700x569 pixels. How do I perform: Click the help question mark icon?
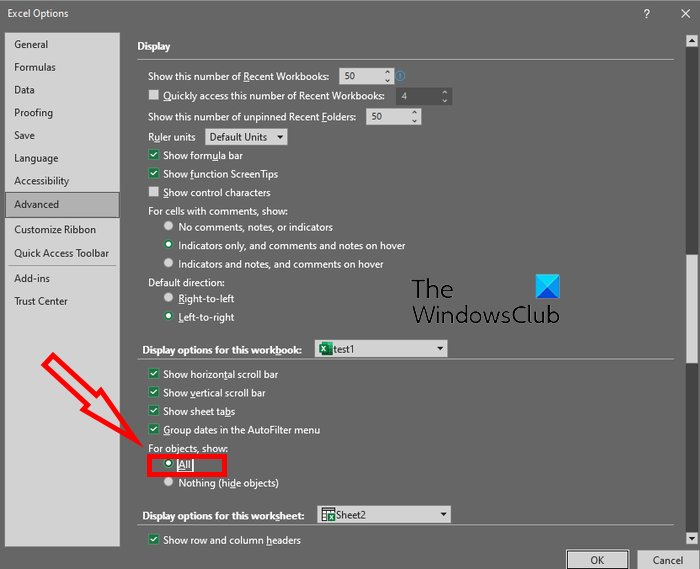[646, 14]
